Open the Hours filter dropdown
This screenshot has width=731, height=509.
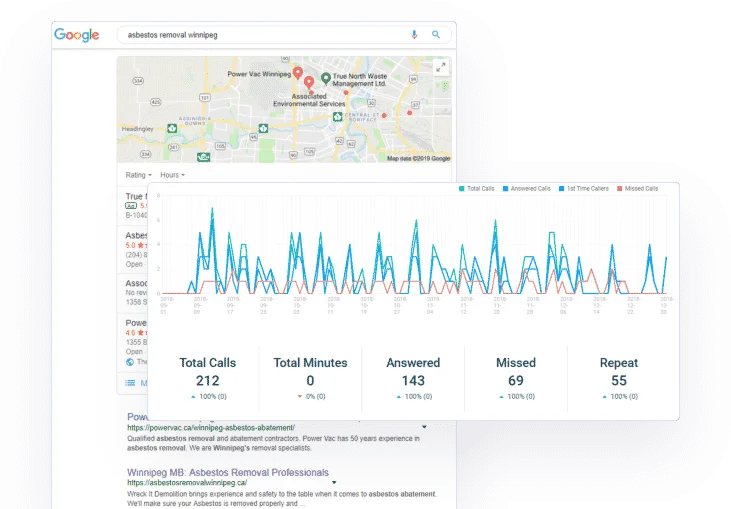(x=172, y=175)
